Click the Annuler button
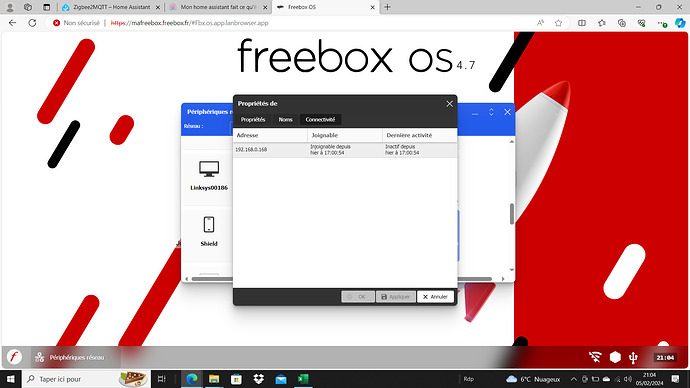The height and width of the screenshot is (388, 690). click(435, 296)
